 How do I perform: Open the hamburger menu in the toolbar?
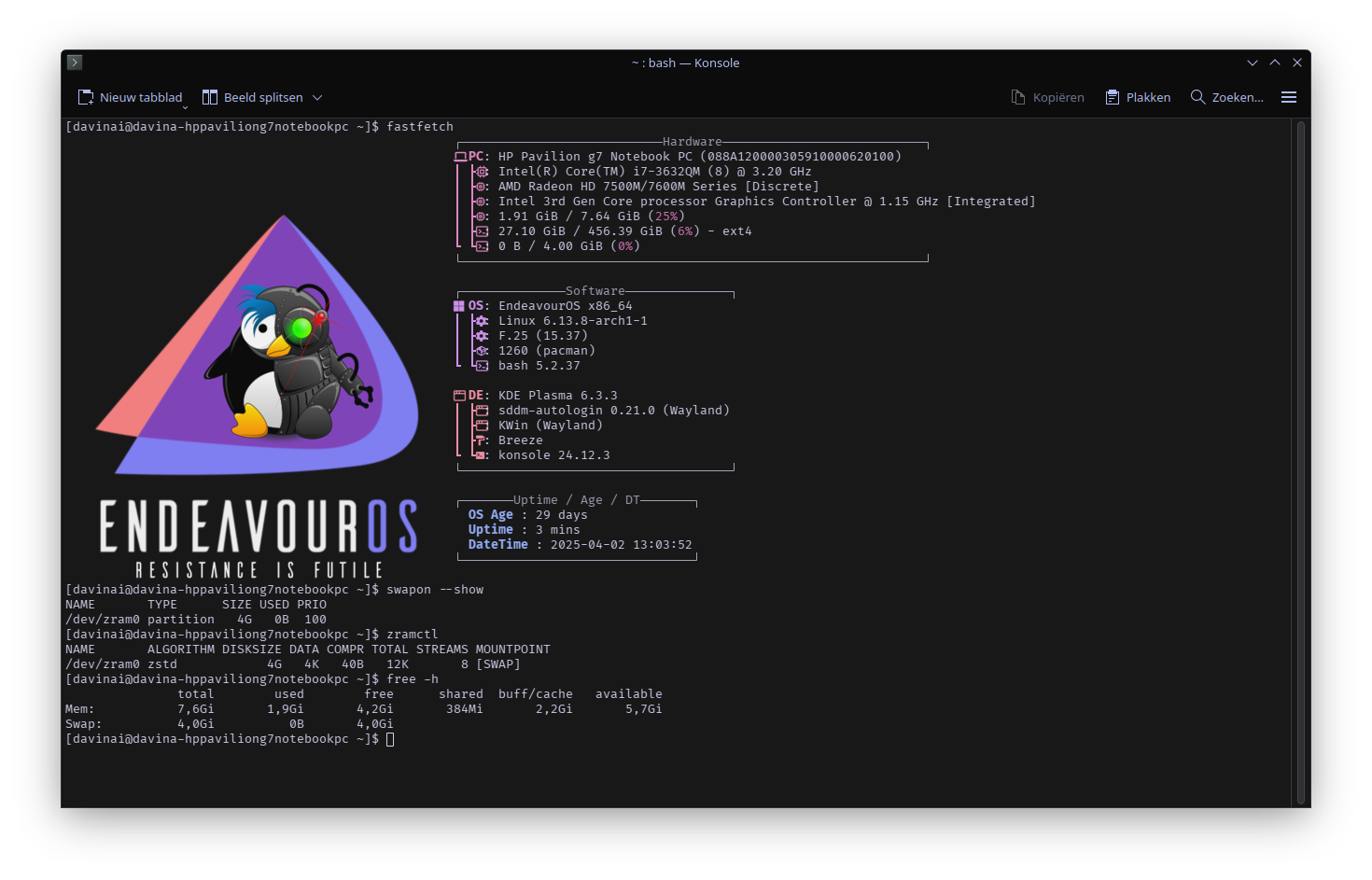pos(1289,97)
